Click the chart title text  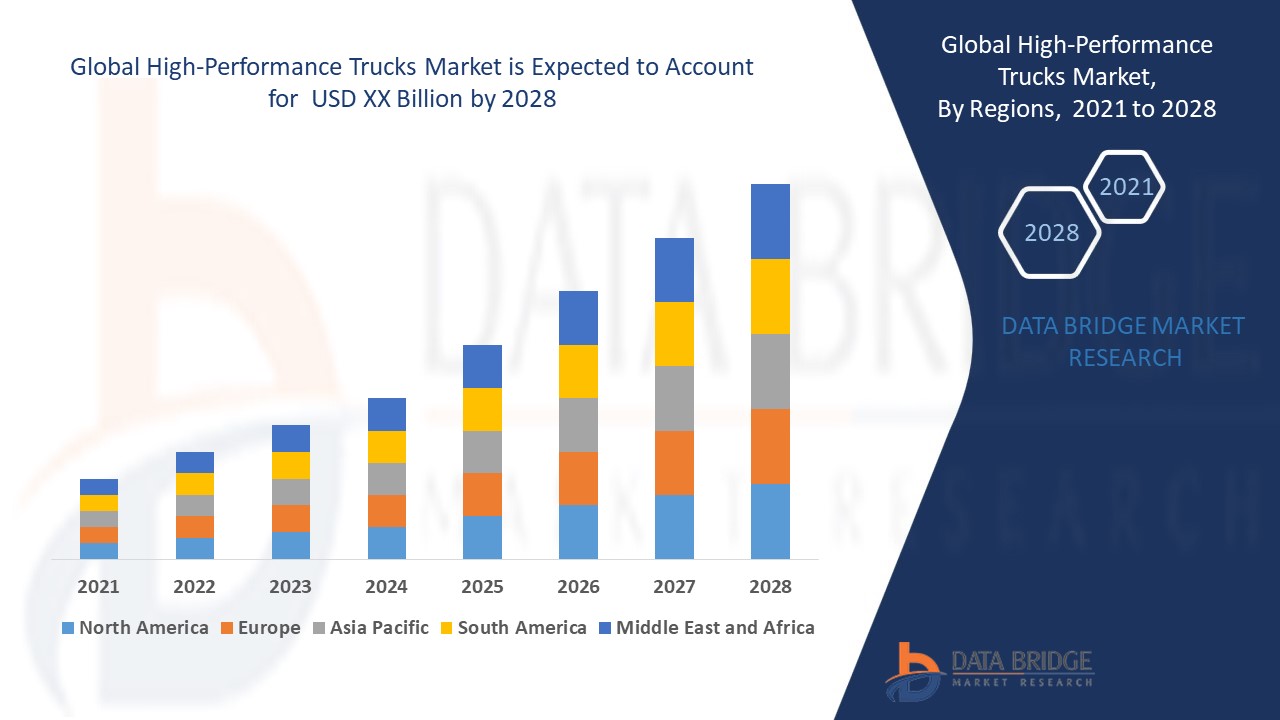click(412, 83)
